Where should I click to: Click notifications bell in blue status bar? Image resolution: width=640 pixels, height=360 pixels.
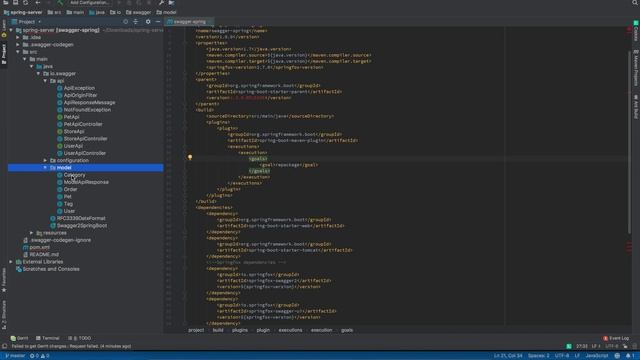[x=630, y=356]
